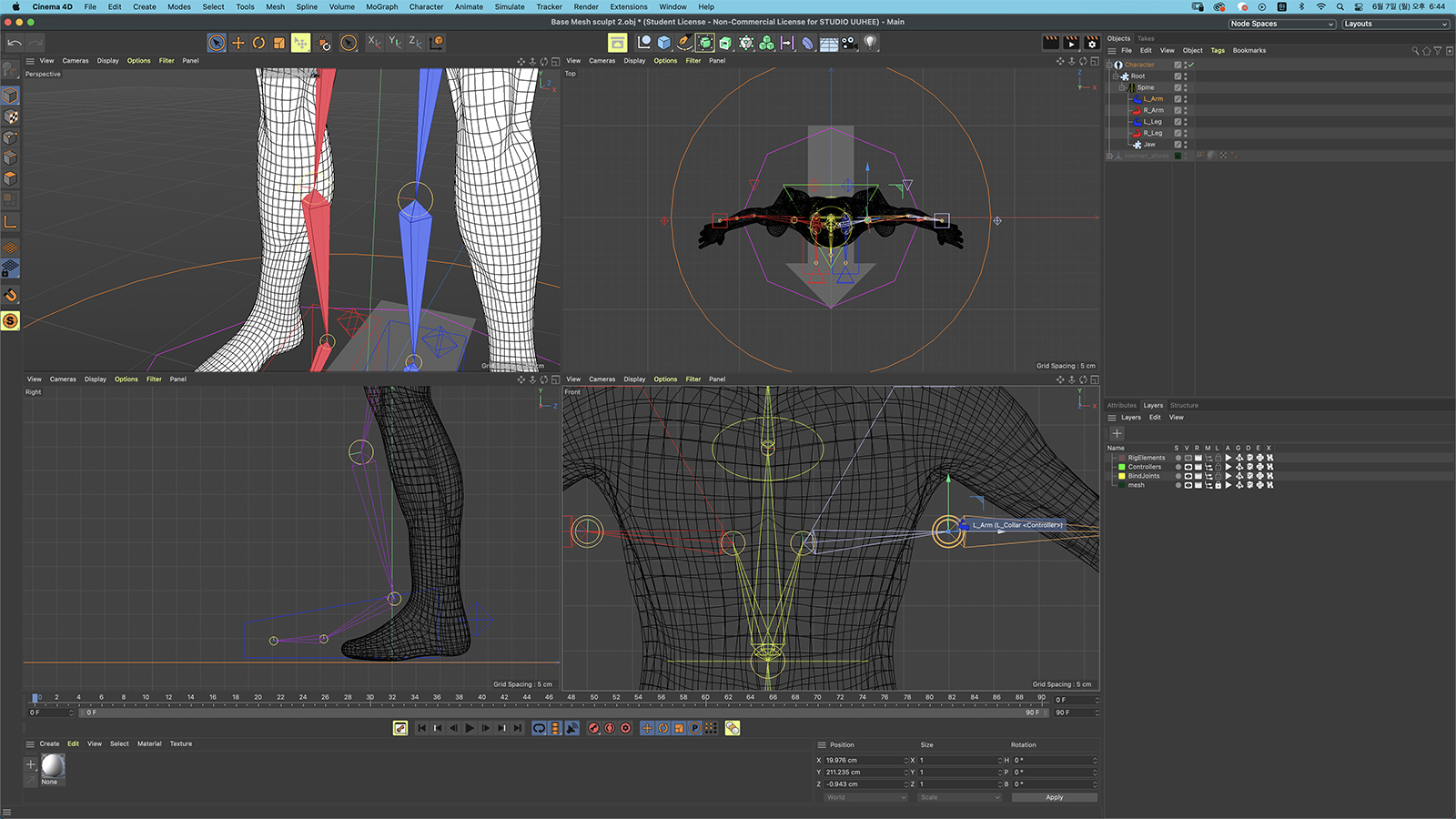Open the Scale mode dropdown in coordinates
This screenshot has height=819, width=1456.
(x=960, y=797)
